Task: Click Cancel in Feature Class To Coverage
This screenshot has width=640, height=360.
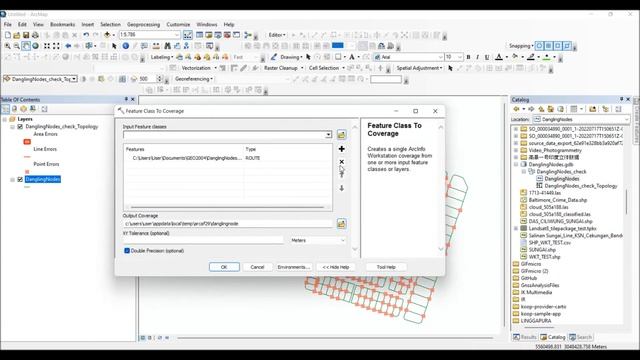Action: coord(257,267)
